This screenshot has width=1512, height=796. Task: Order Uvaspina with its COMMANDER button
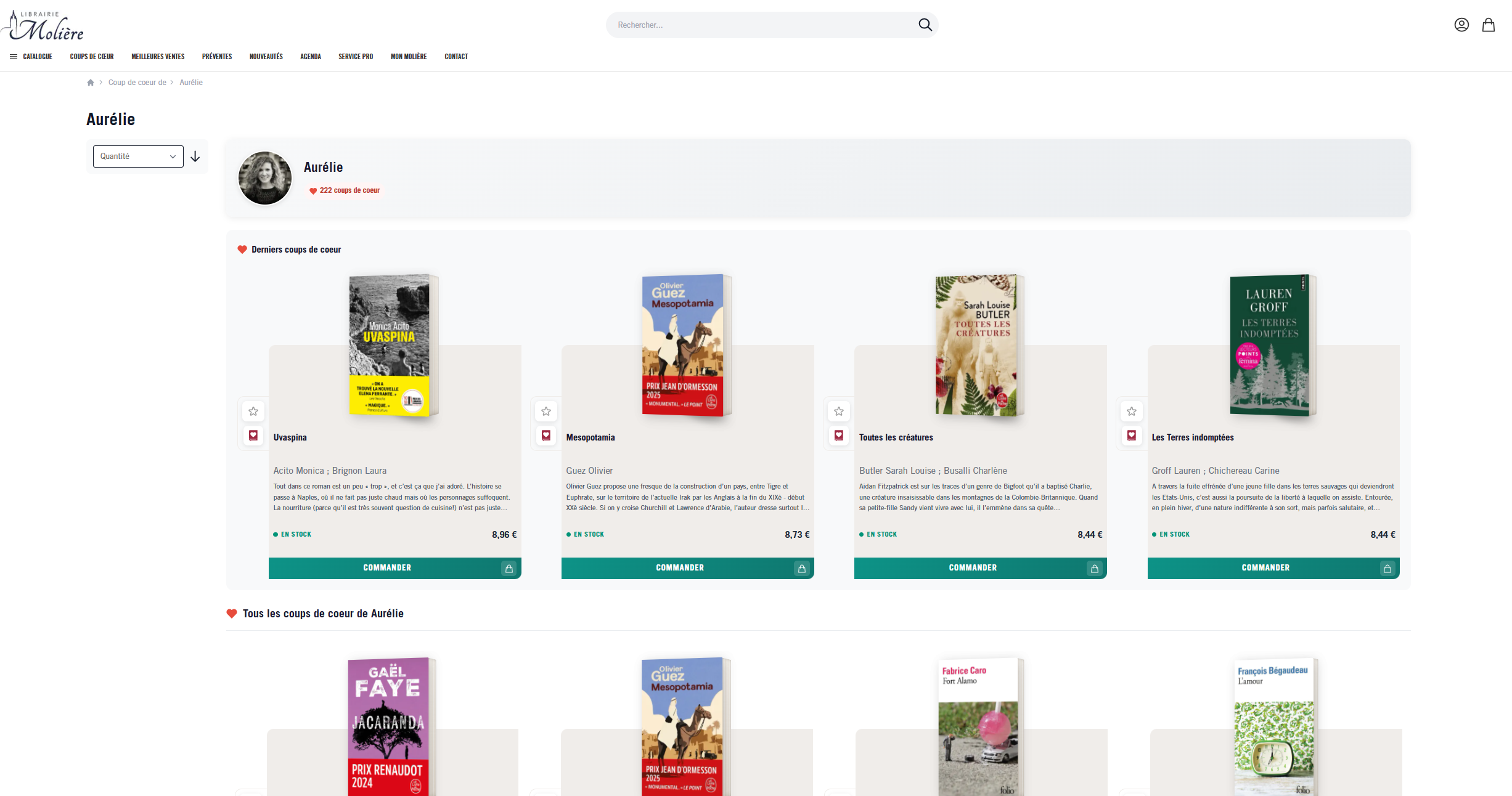(x=387, y=568)
